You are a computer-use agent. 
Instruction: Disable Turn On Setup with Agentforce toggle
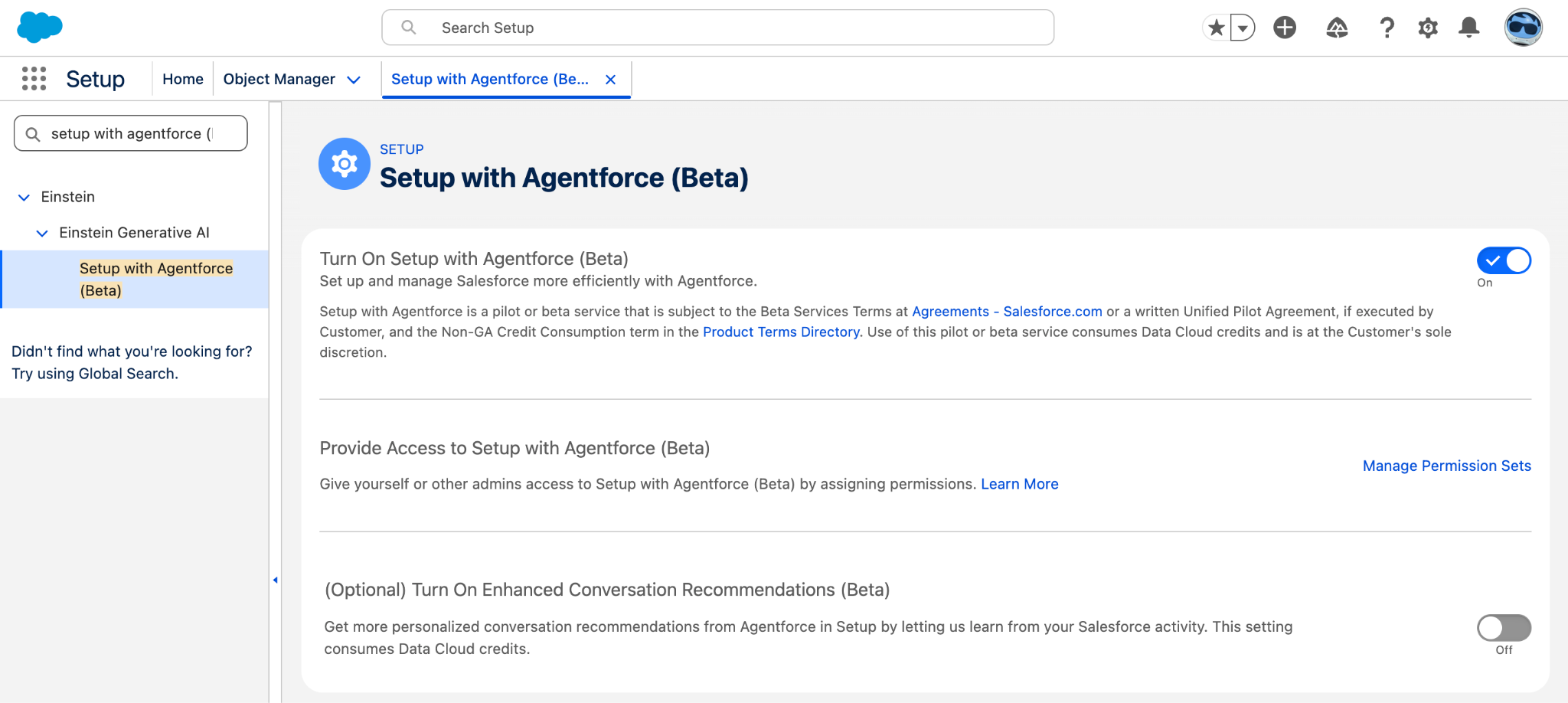[x=1504, y=260]
